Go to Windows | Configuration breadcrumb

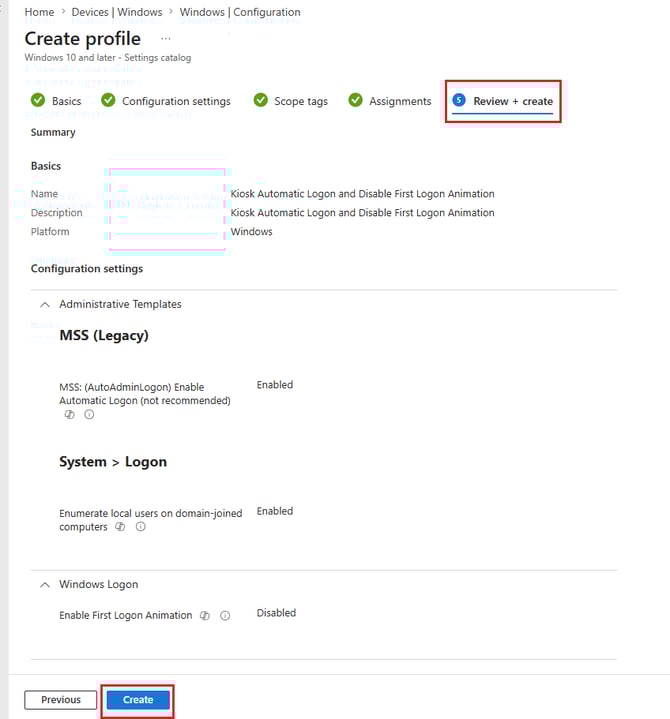click(240, 12)
